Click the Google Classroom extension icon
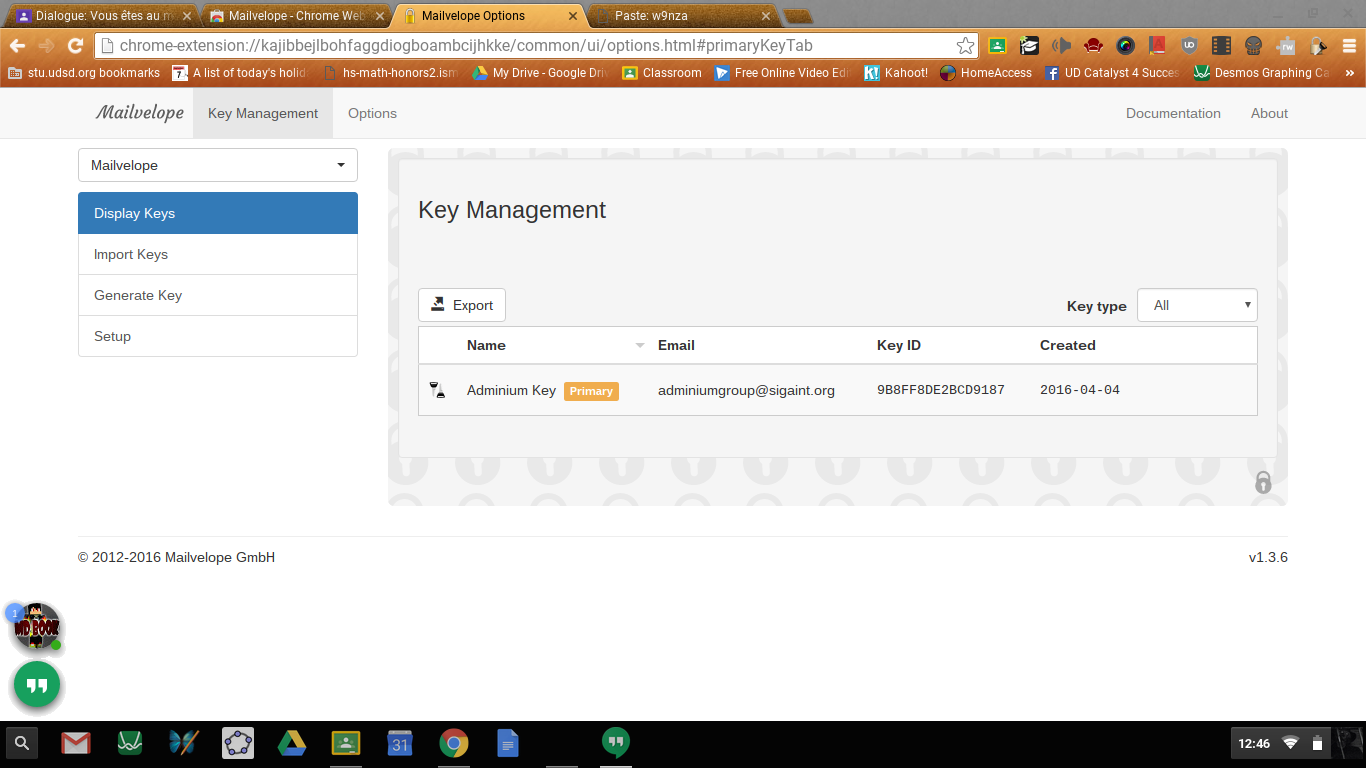This screenshot has width=1366, height=768. 997,45
